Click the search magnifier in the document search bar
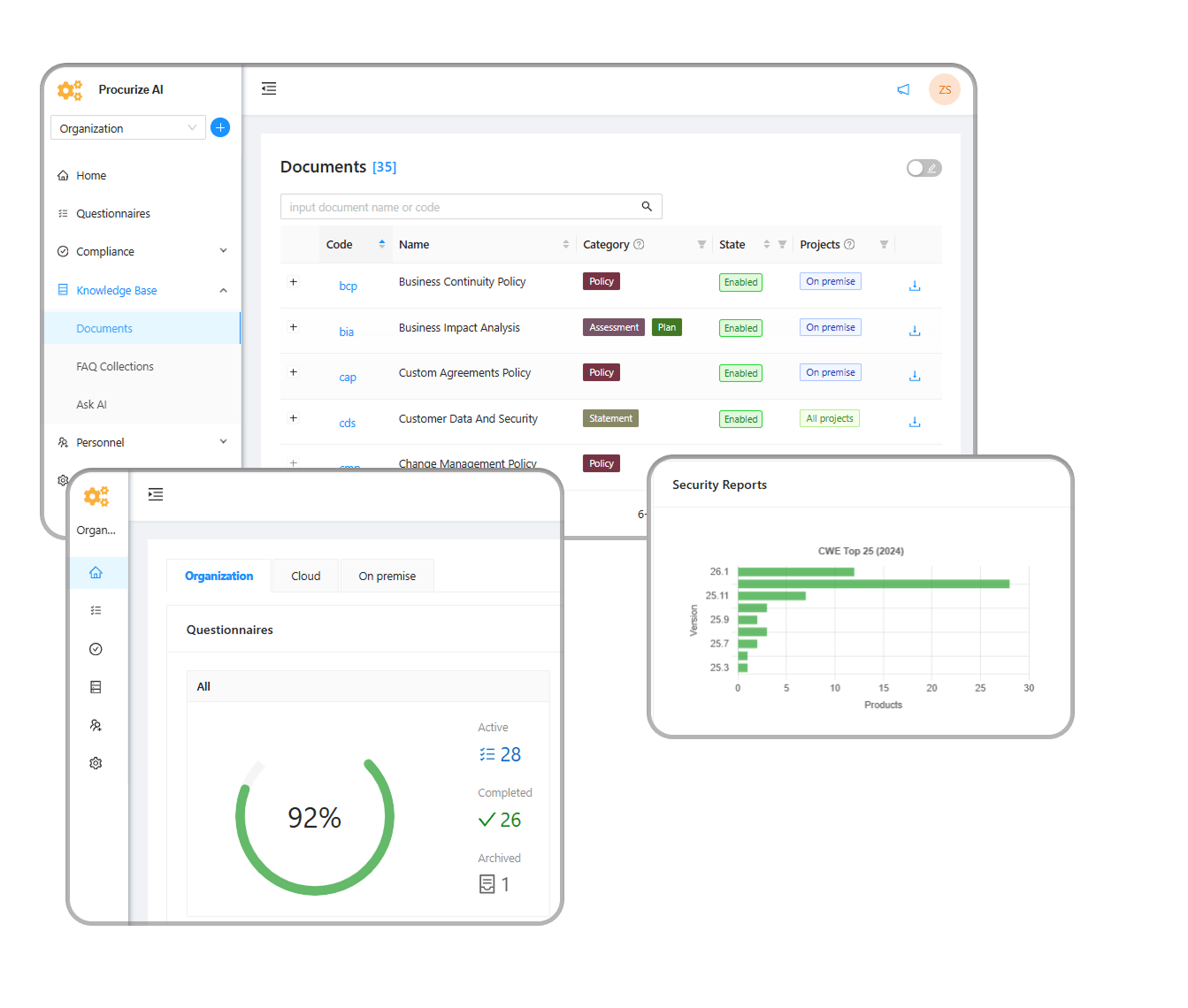 pyautogui.click(x=647, y=206)
